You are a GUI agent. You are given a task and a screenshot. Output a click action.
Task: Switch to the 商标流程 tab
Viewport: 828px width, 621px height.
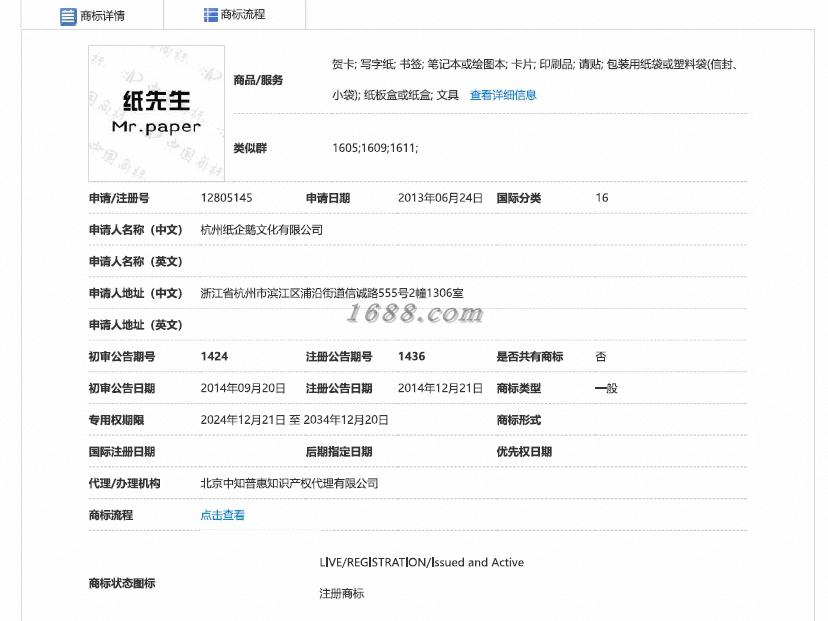(x=234, y=14)
